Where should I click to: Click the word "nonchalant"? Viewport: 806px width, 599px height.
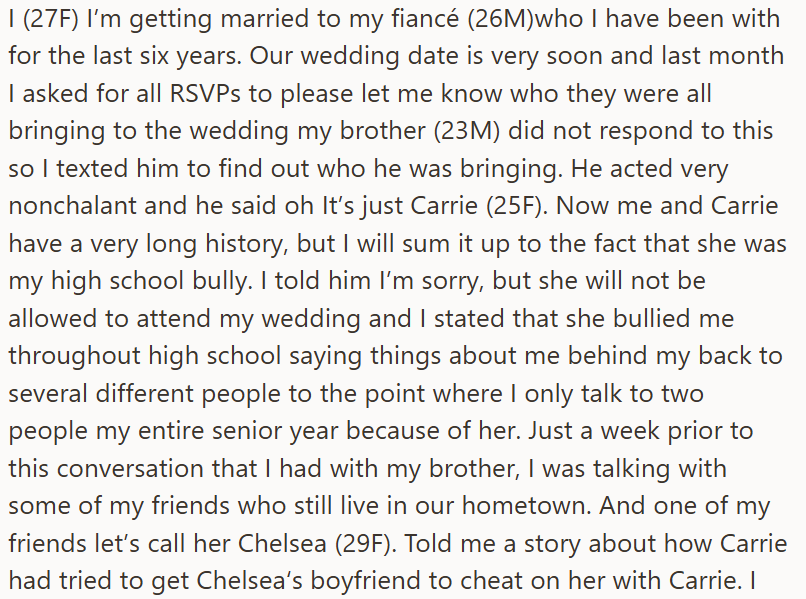pos(72,206)
